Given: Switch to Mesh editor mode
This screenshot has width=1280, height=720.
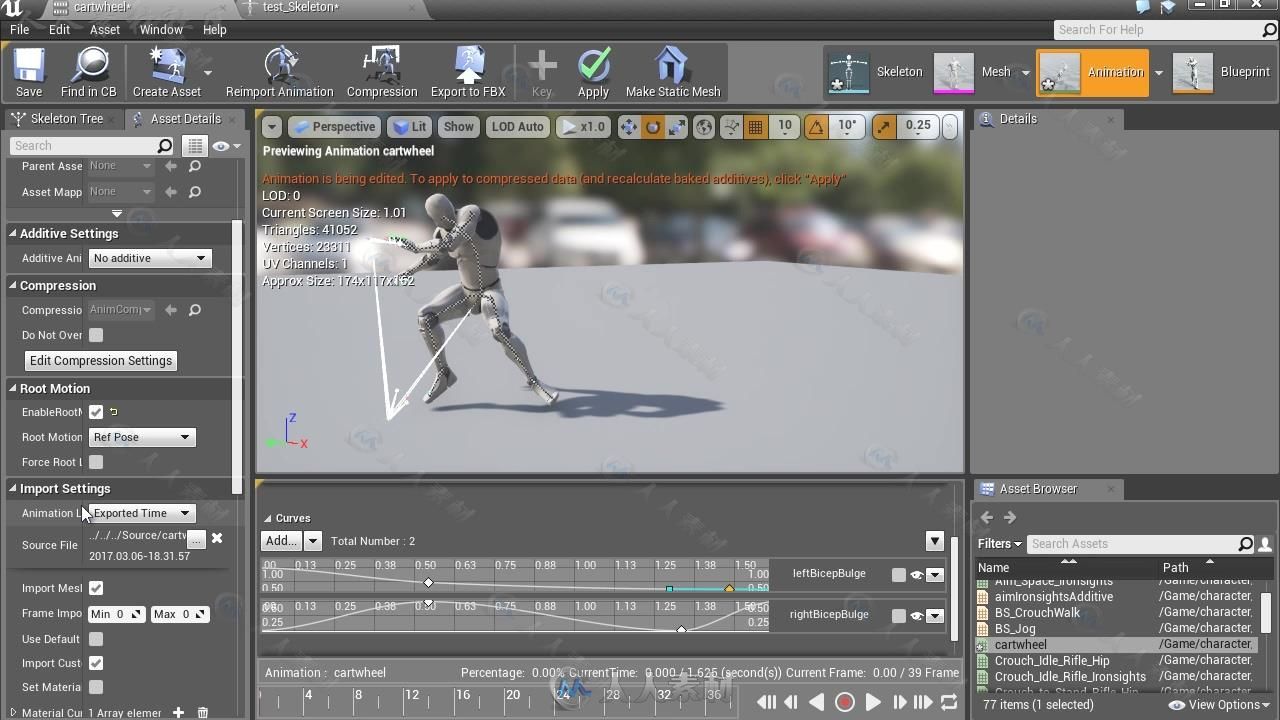Looking at the screenshot, I should coord(974,72).
